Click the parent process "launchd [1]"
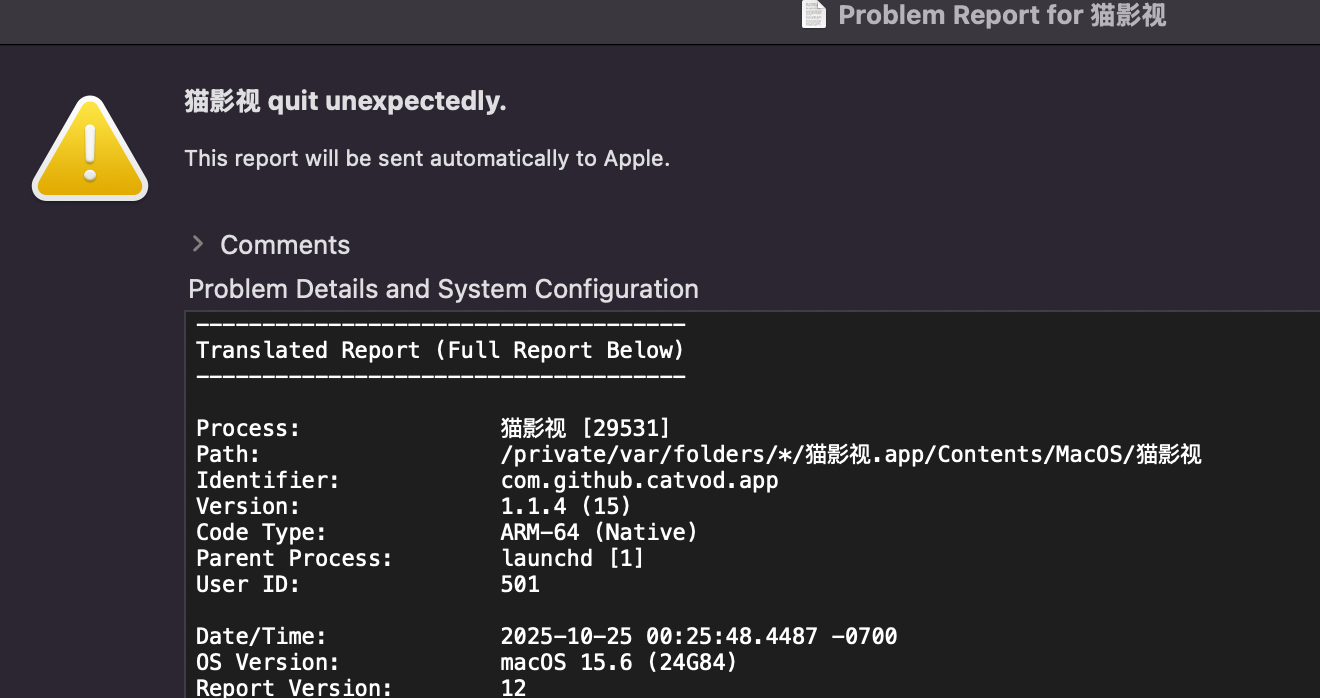 click(572, 558)
